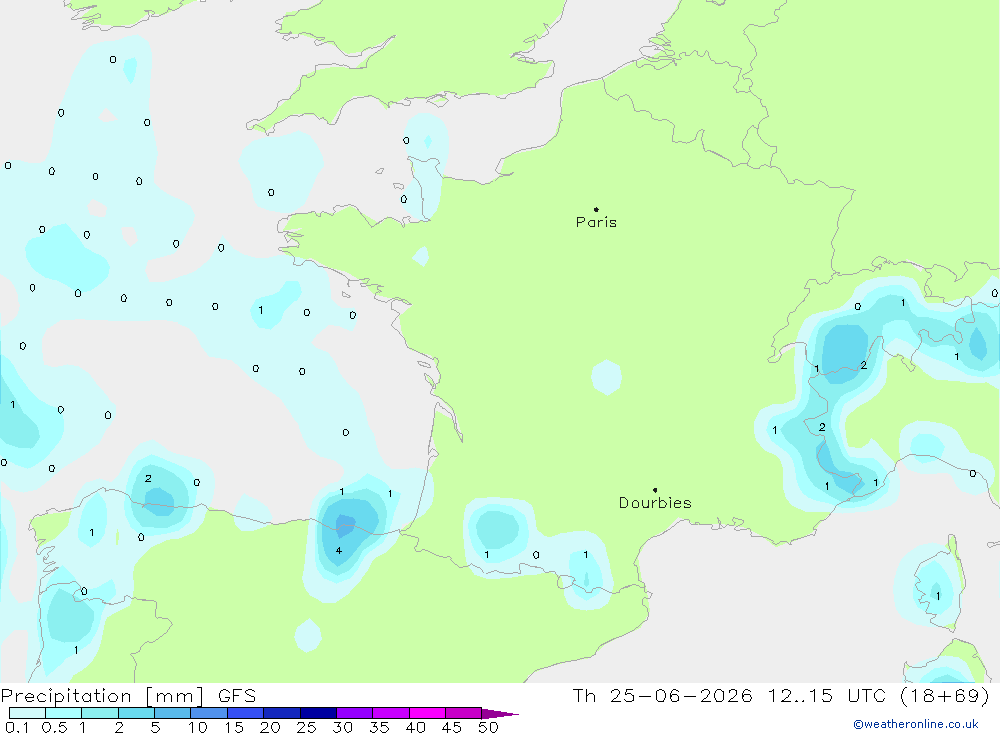
Task: Click the legend value '15'
Action: point(234,727)
